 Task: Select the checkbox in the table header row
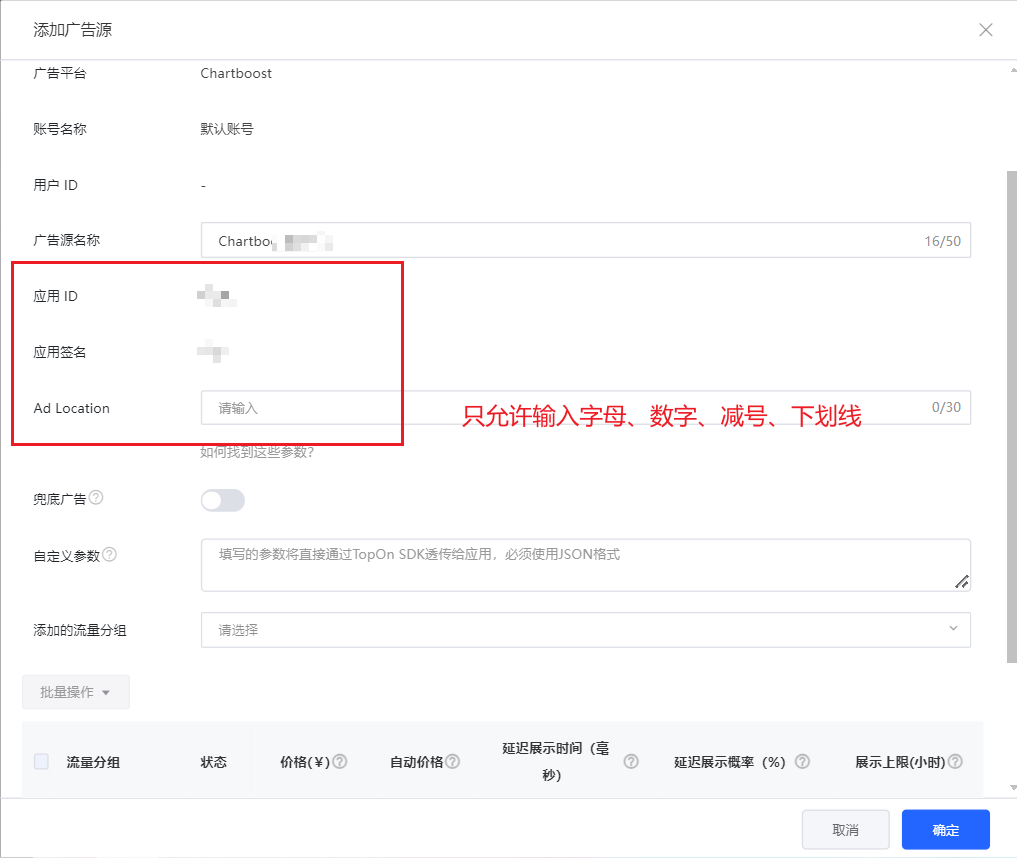[x=40, y=761]
